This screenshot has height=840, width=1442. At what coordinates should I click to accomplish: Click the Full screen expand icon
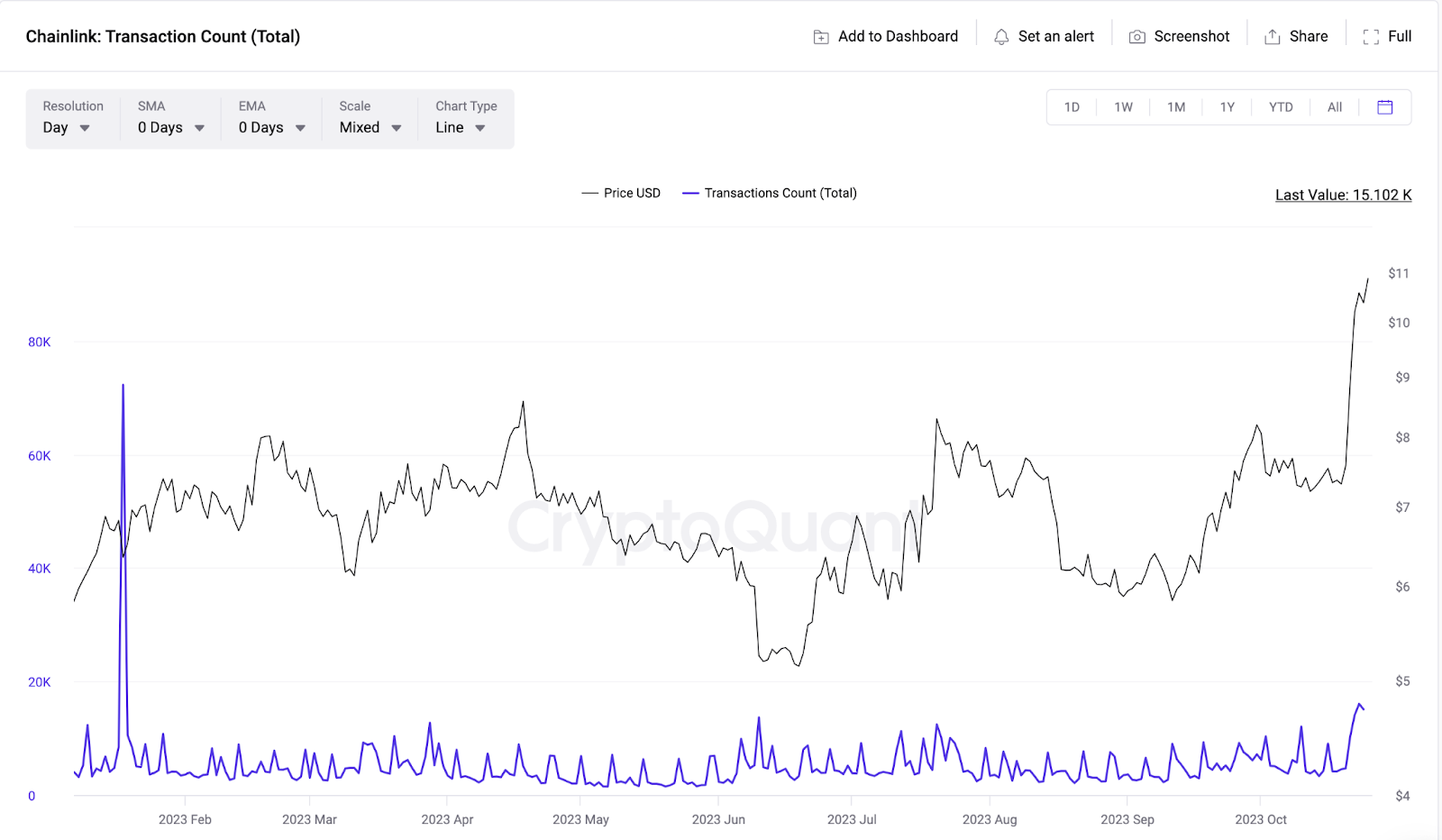(1371, 37)
